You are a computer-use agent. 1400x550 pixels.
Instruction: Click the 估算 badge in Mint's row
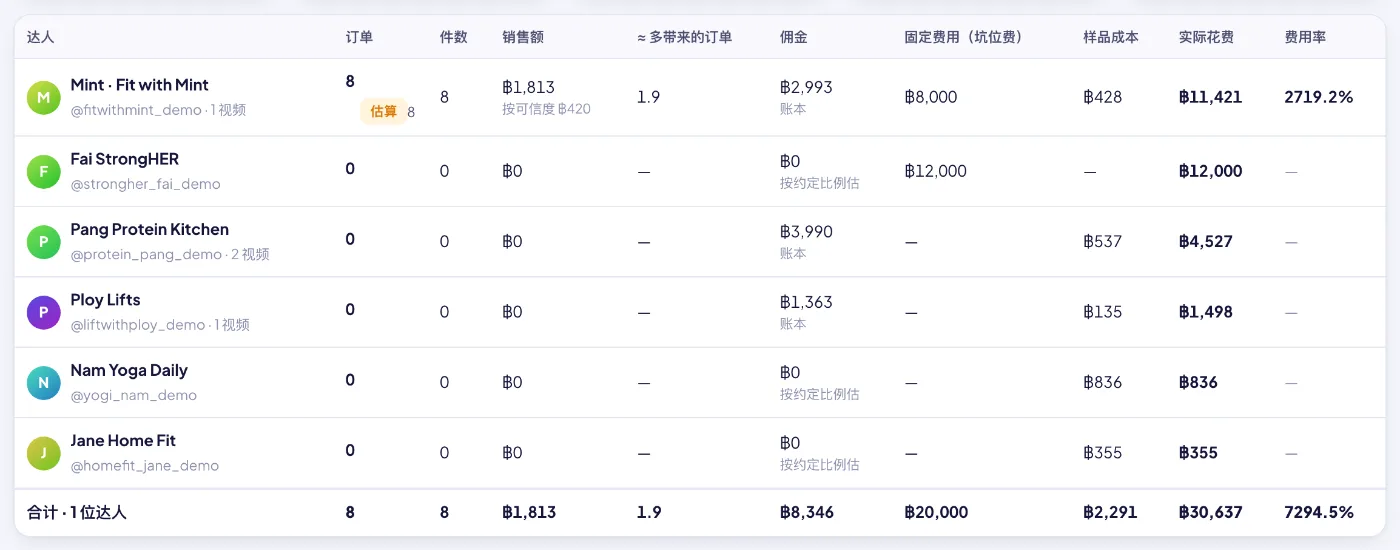(384, 111)
